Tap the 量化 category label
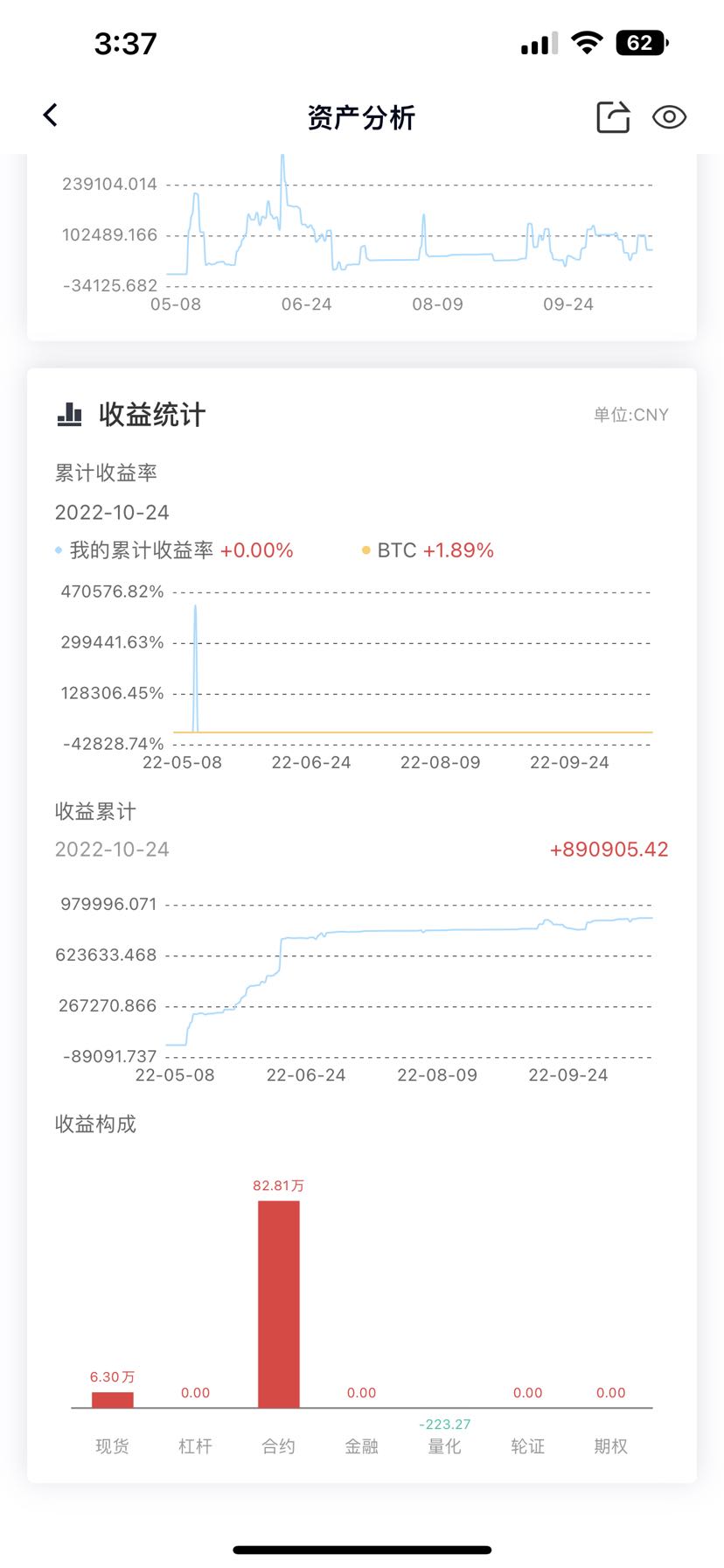This screenshot has width=724, height=1568. point(444,1446)
